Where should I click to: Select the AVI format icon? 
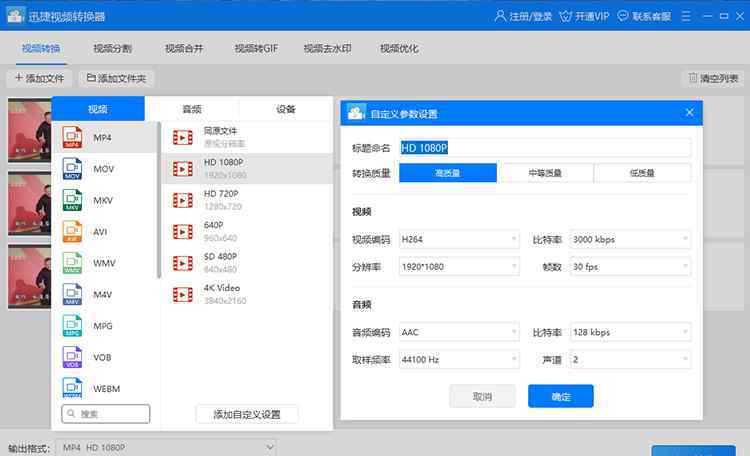[x=72, y=232]
